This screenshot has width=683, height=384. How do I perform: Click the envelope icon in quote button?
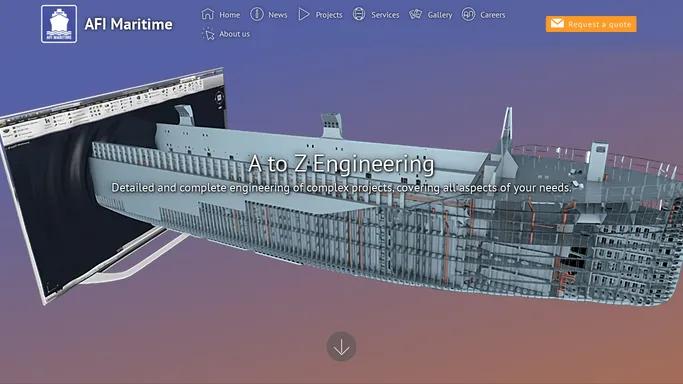(x=557, y=24)
